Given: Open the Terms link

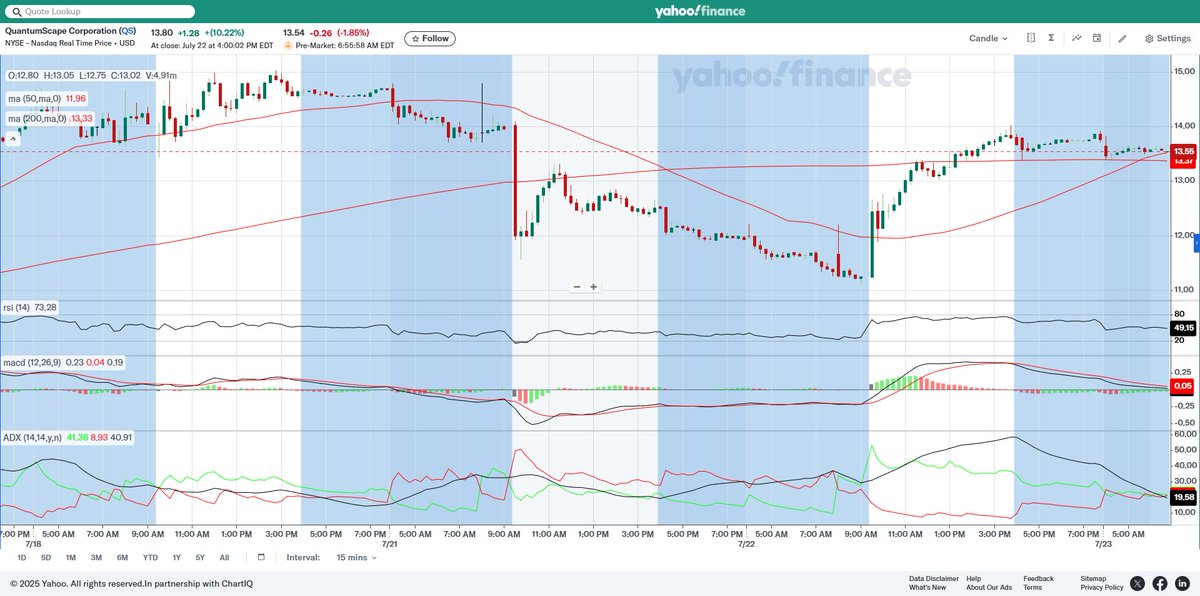Looking at the screenshot, I should (x=1032, y=587).
